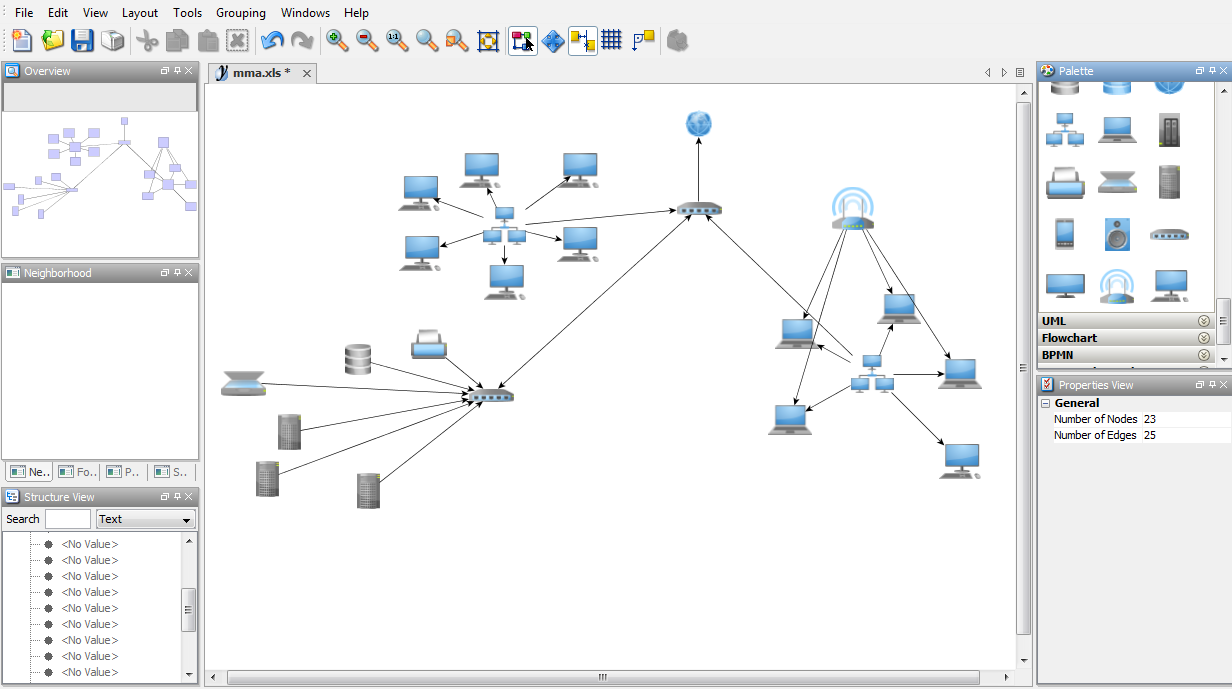Image resolution: width=1232 pixels, height=689 pixels.
Task: Open the document list dropdown beside tab arrows
Action: (1020, 73)
